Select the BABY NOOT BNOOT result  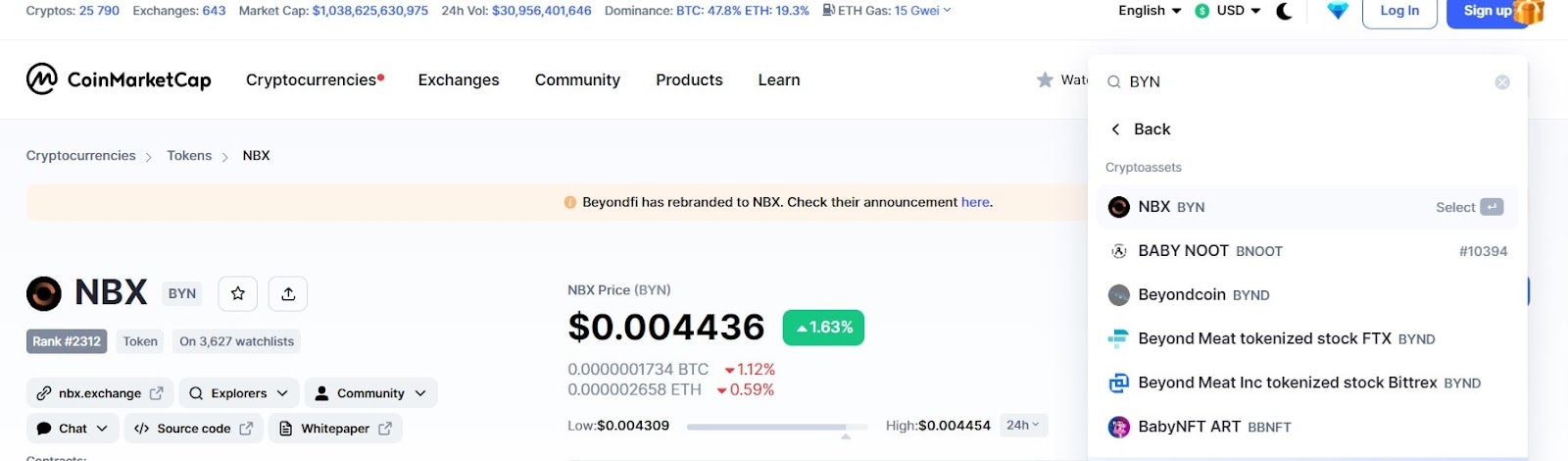(x=1307, y=251)
